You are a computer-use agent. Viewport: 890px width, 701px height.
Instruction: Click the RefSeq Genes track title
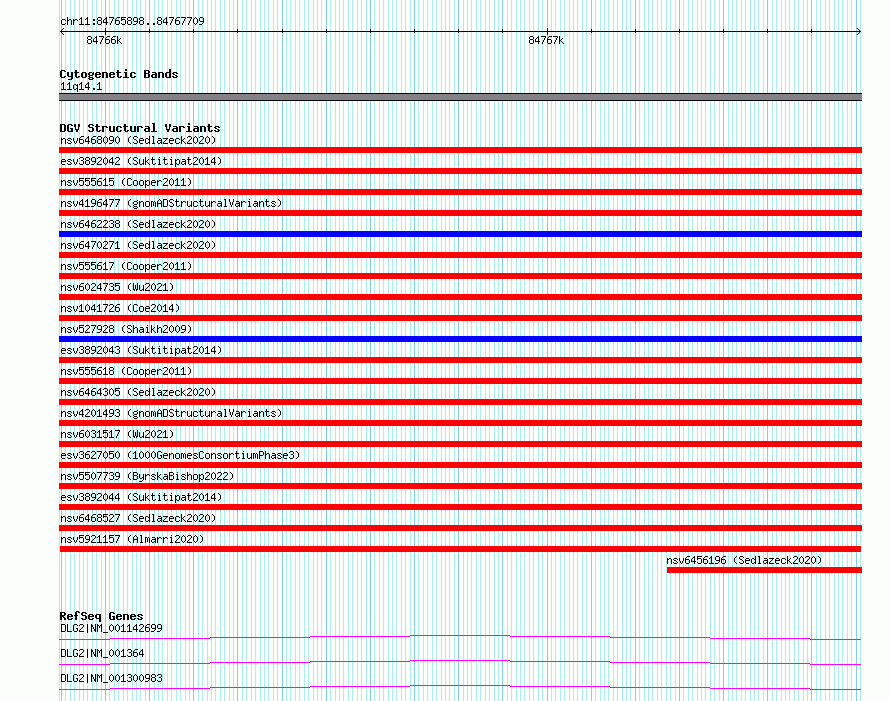[101, 616]
